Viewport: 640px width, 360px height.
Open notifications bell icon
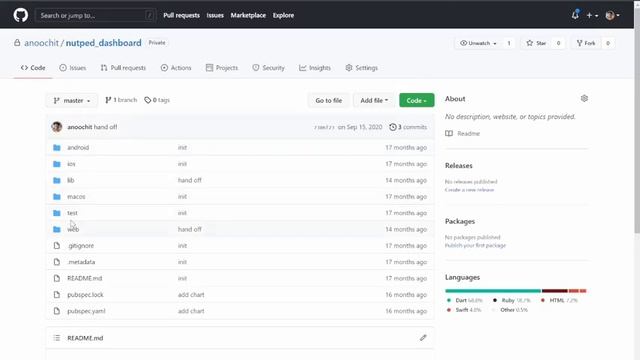(575, 15)
